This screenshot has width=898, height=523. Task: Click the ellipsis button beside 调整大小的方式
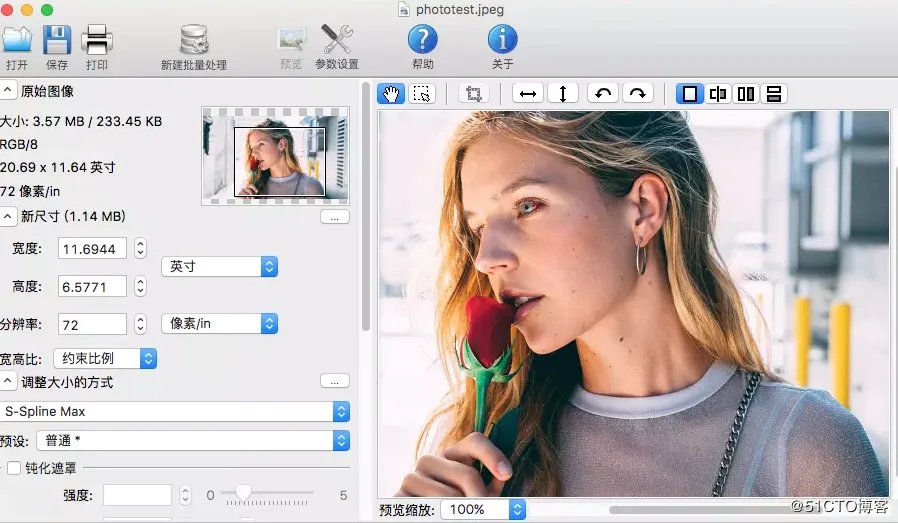(x=335, y=381)
